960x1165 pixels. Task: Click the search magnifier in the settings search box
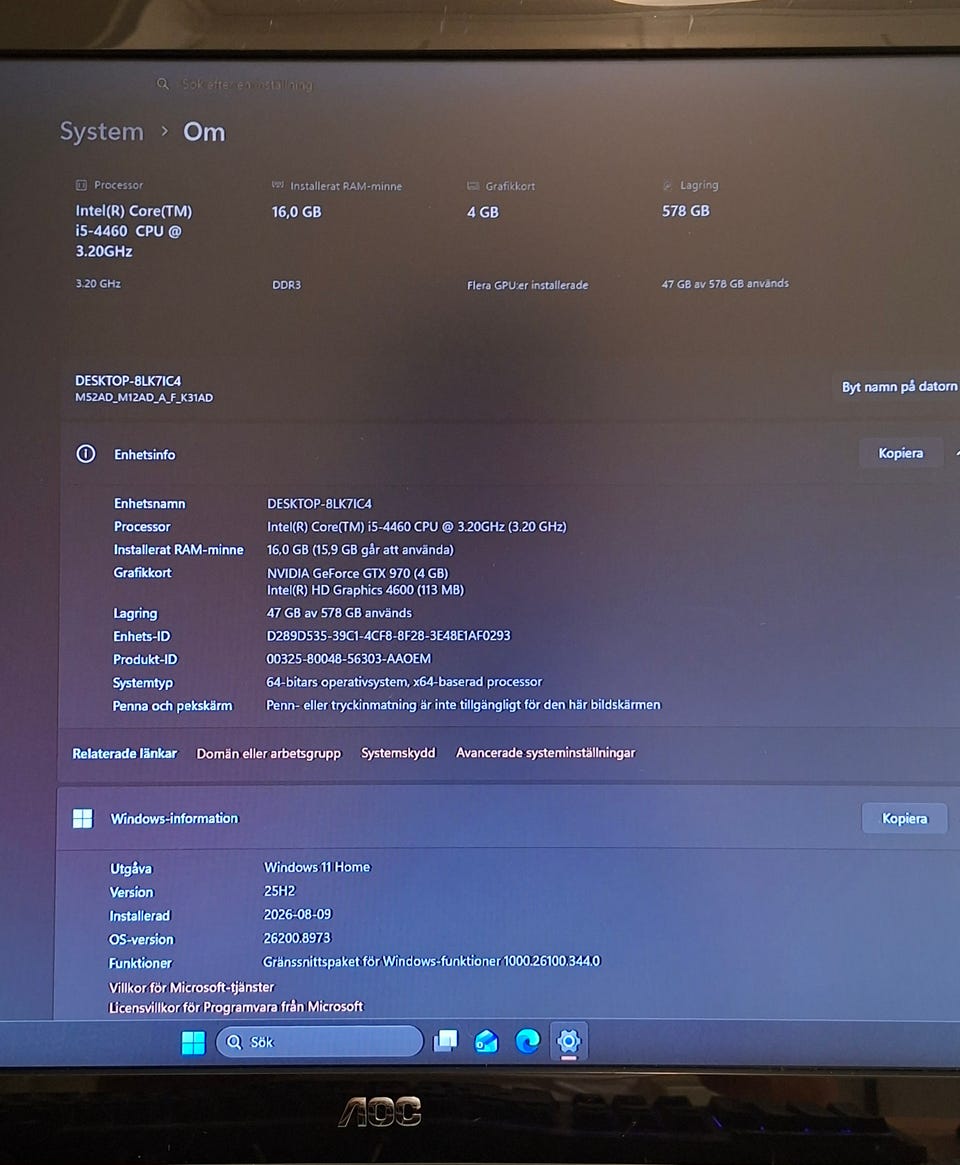163,84
